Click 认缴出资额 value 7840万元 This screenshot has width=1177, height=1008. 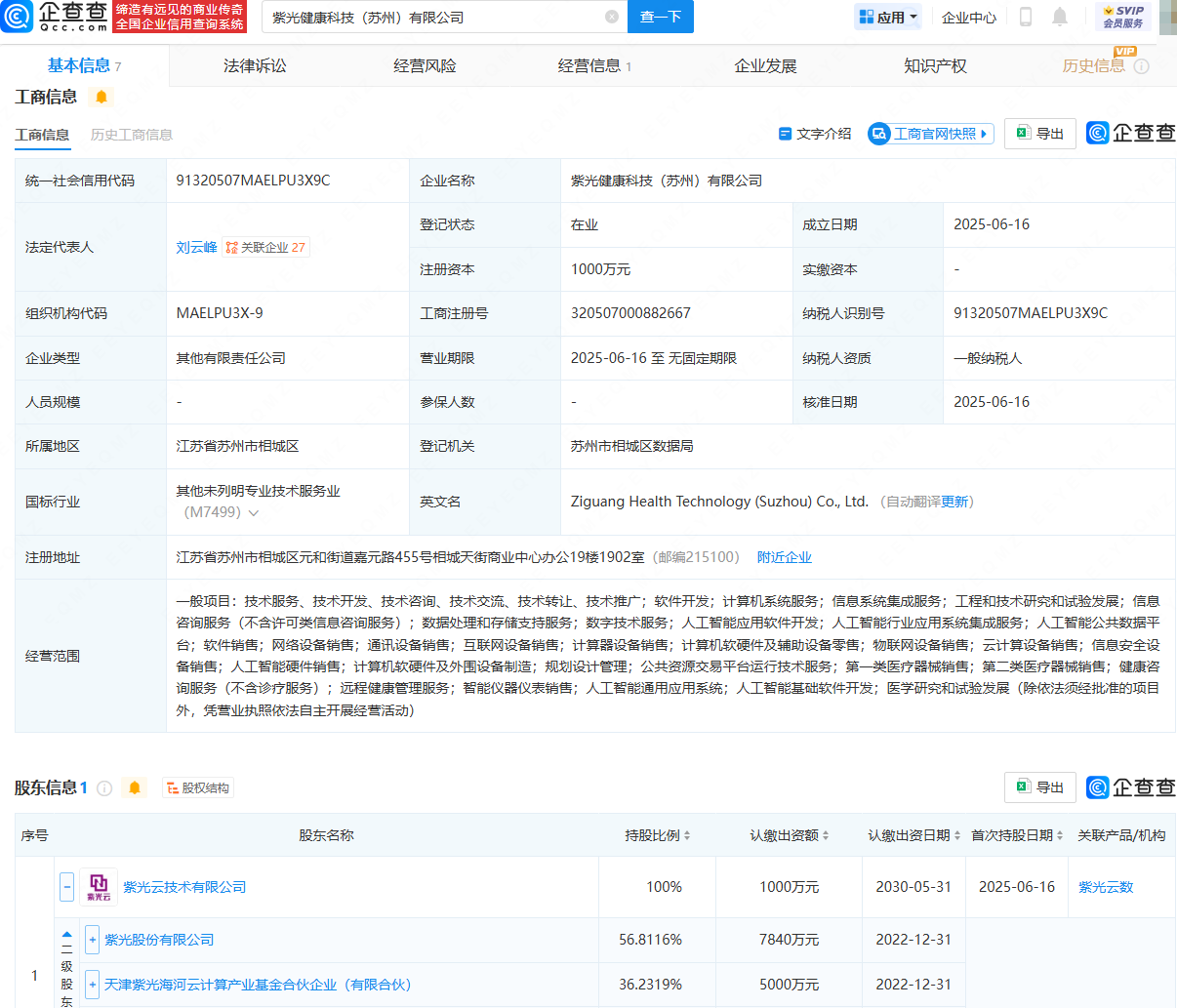(789, 940)
